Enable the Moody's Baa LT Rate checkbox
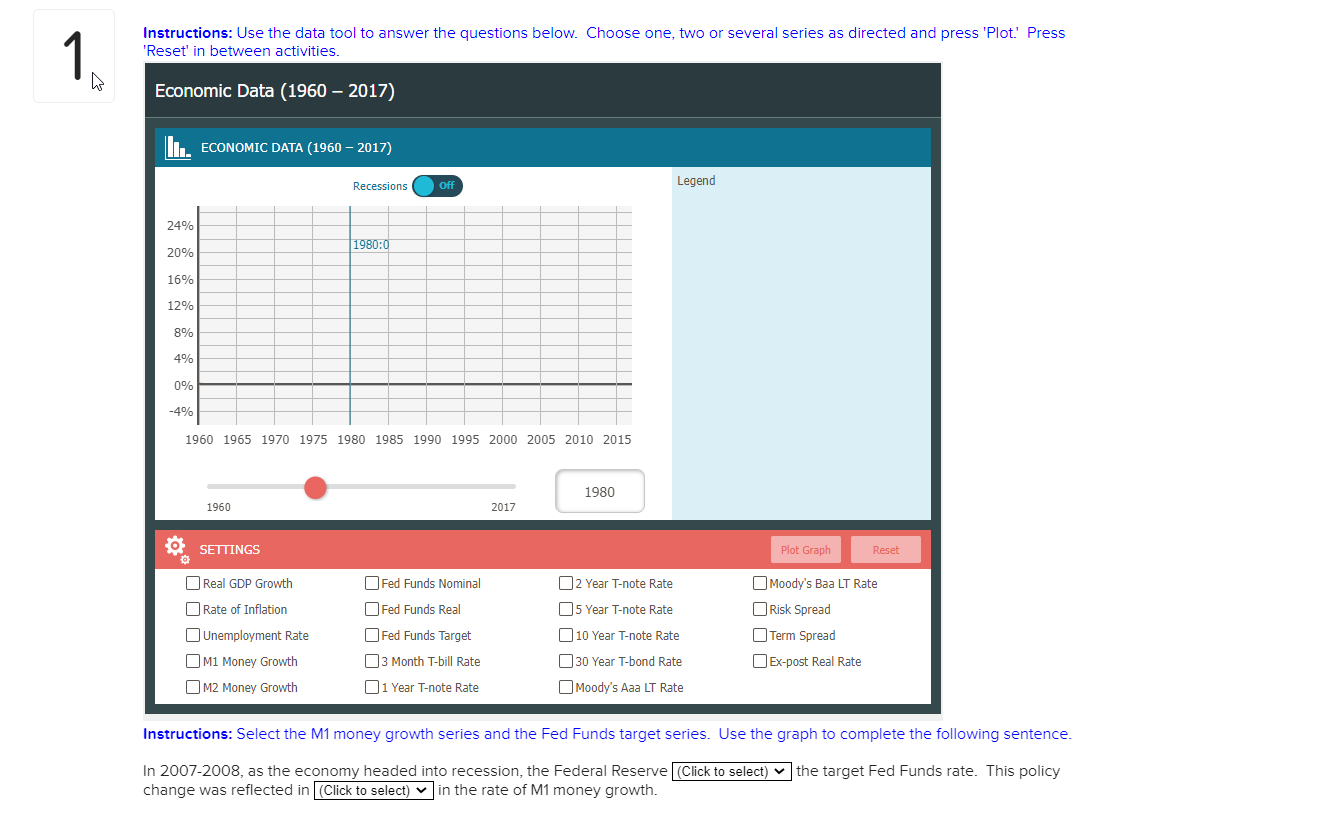 759,582
